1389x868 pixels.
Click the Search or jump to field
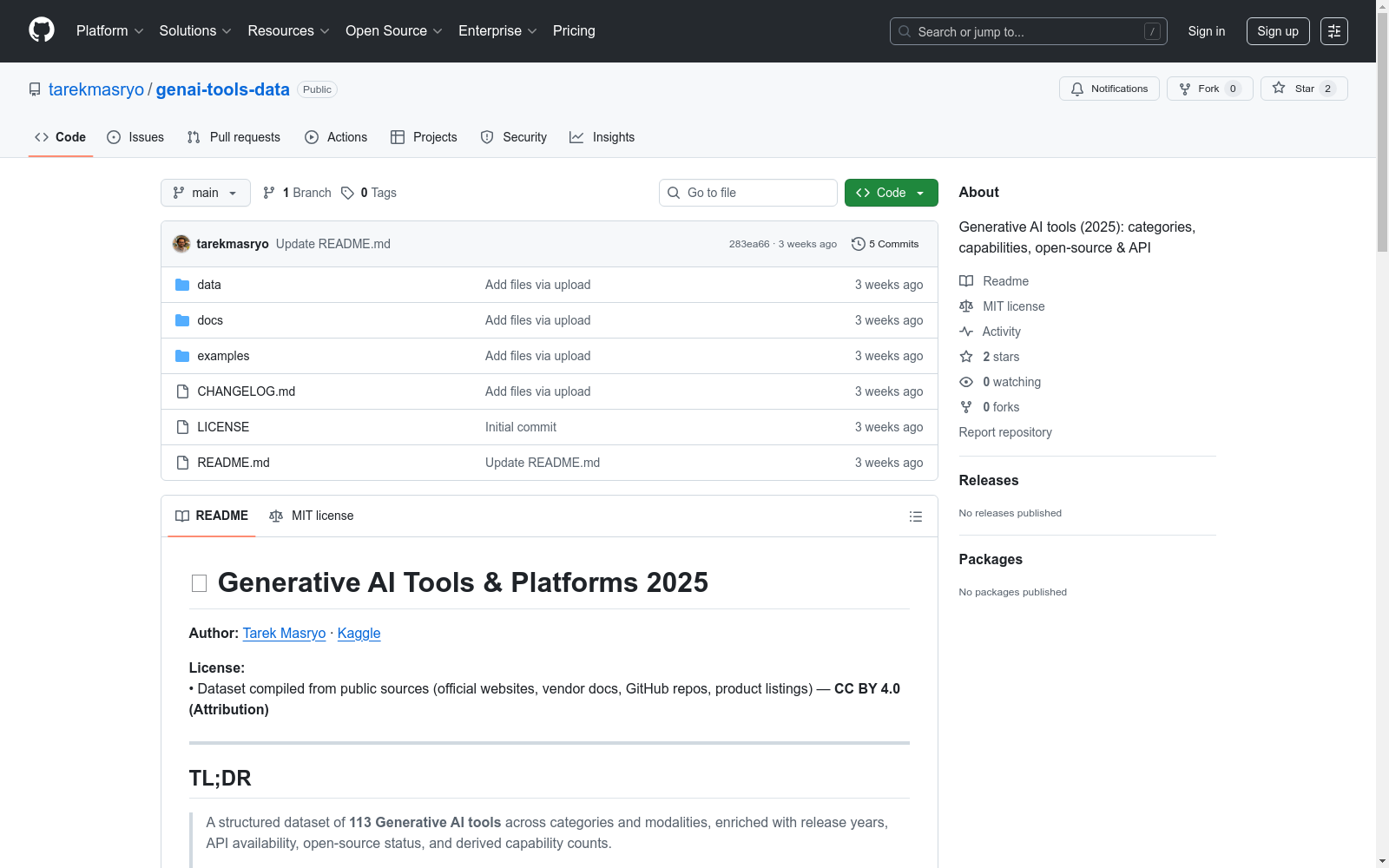click(x=1029, y=31)
